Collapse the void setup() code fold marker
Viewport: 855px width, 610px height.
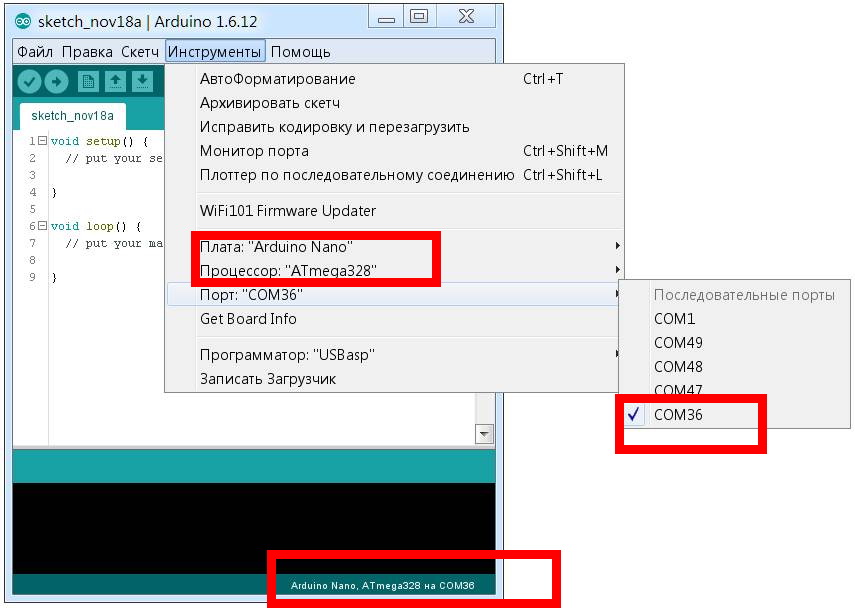42,142
